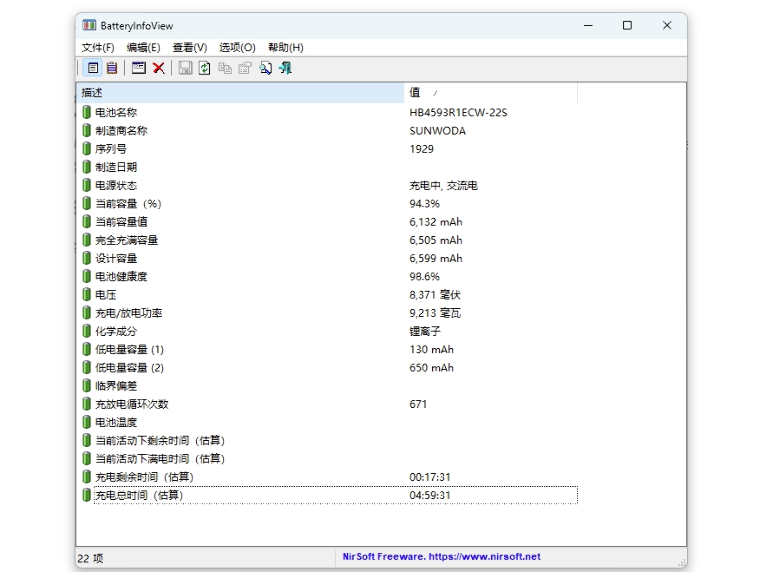Click the voltage value 8,371 毫伏
The image size is (760, 572).
click(435, 295)
